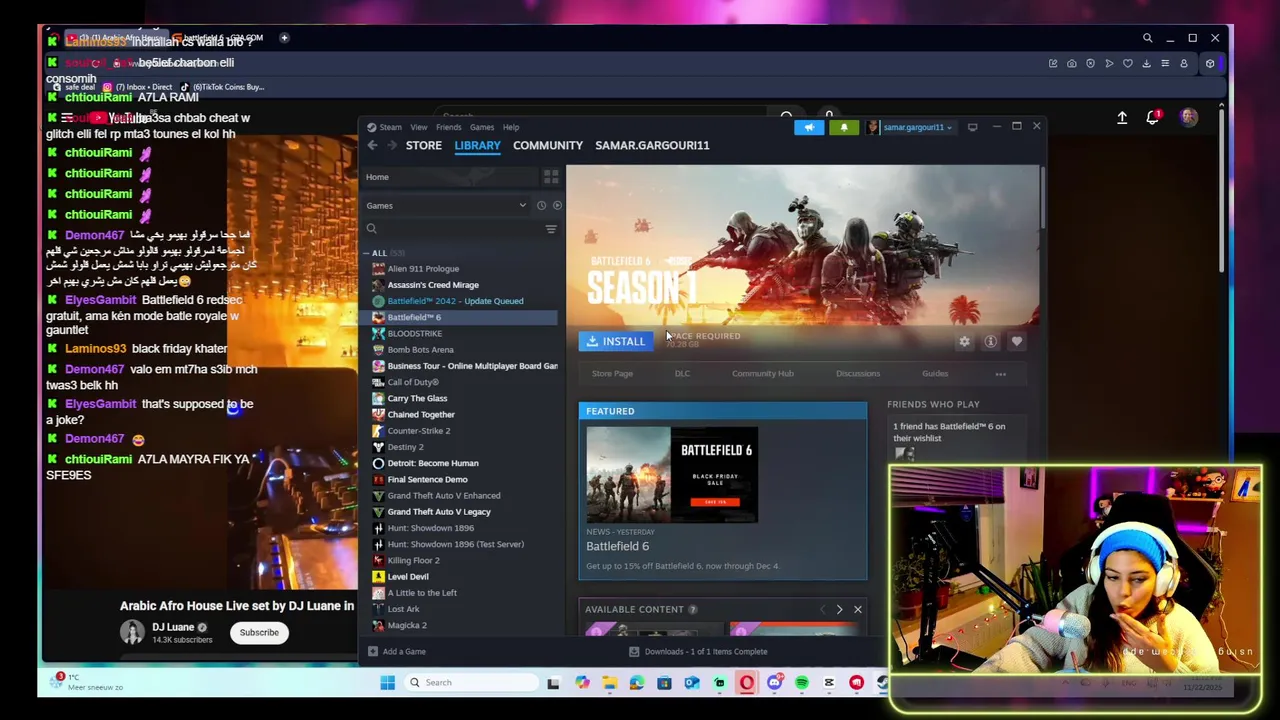The width and height of the screenshot is (1280, 720).
Task: Open File Explorer from the taskbar
Action: 609,683
